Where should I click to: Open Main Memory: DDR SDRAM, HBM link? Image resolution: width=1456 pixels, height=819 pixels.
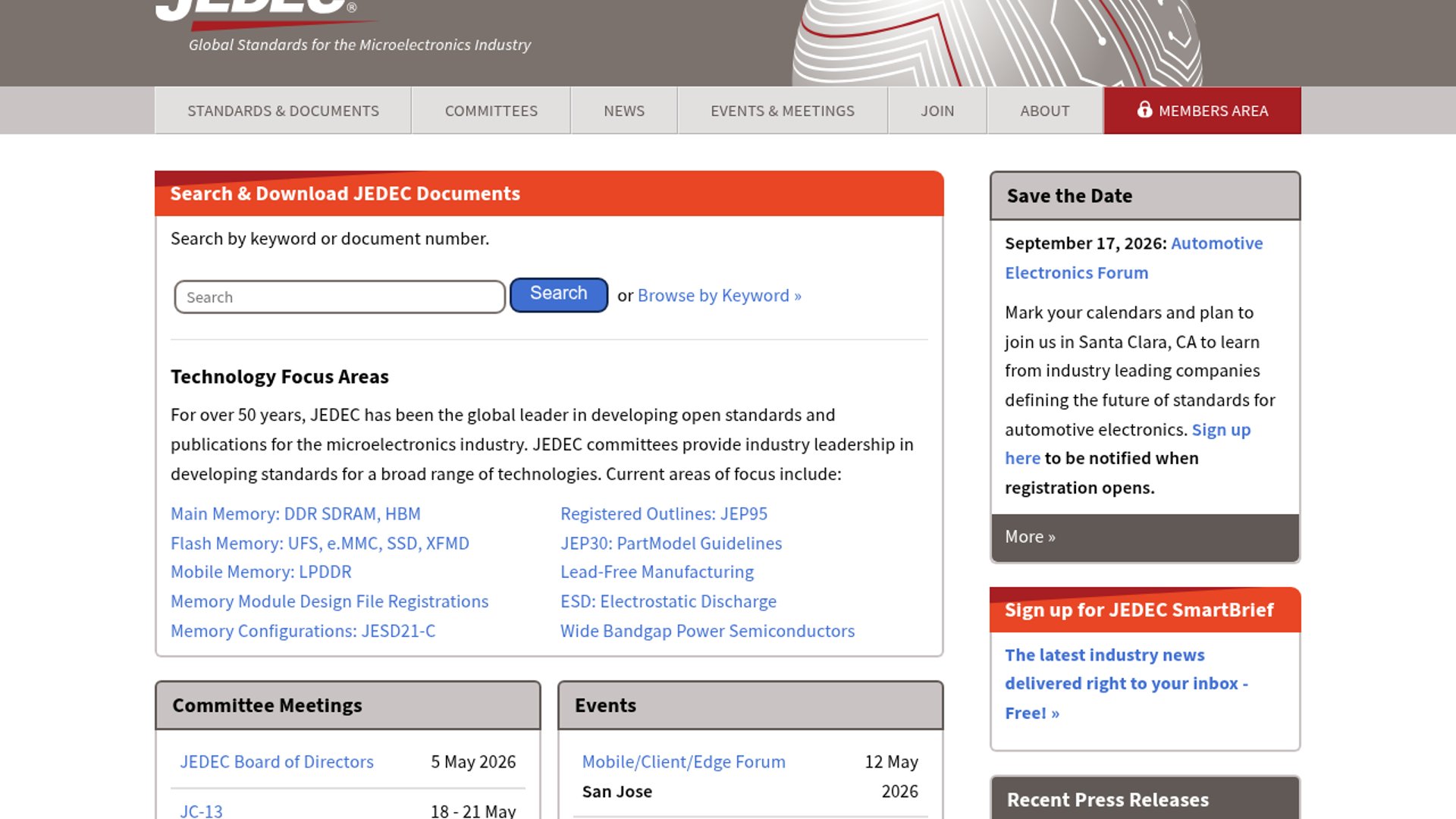click(296, 513)
